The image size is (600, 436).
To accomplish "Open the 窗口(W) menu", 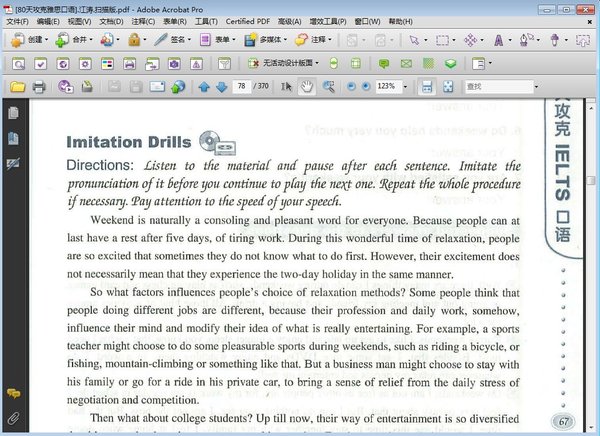I will click(x=367, y=21).
